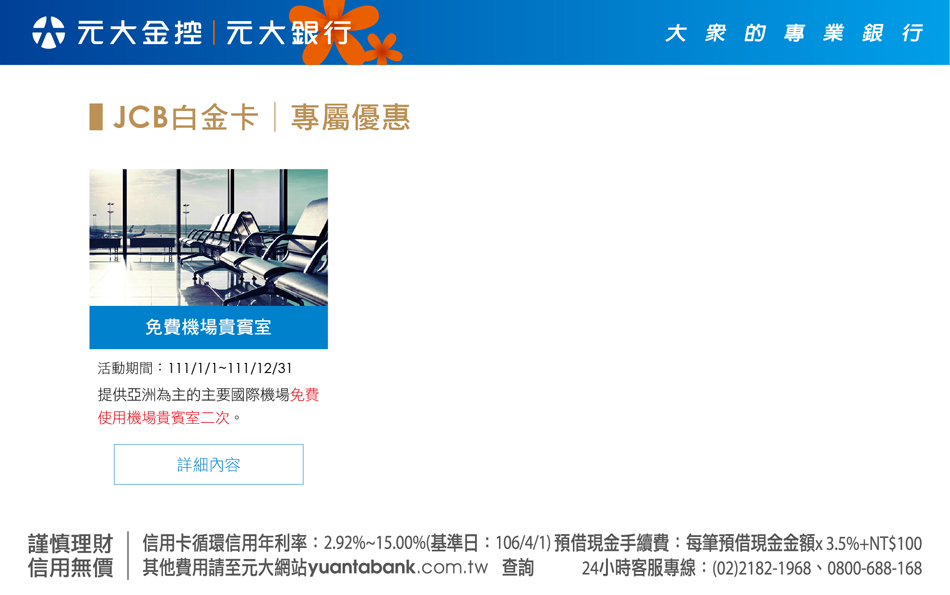Click the 免費機場貴賓室 blue banner
This screenshot has height=595, width=950.
pyautogui.click(x=208, y=327)
